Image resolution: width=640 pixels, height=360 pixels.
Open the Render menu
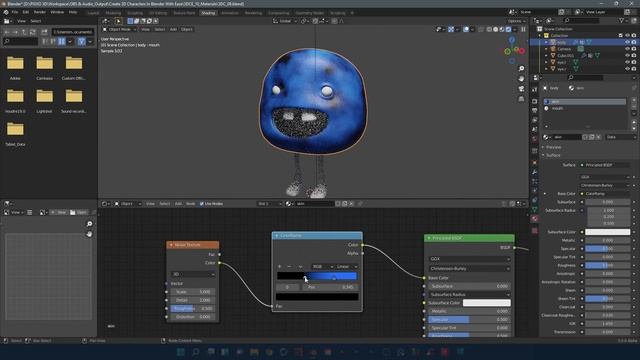pyautogui.click(x=40, y=12)
